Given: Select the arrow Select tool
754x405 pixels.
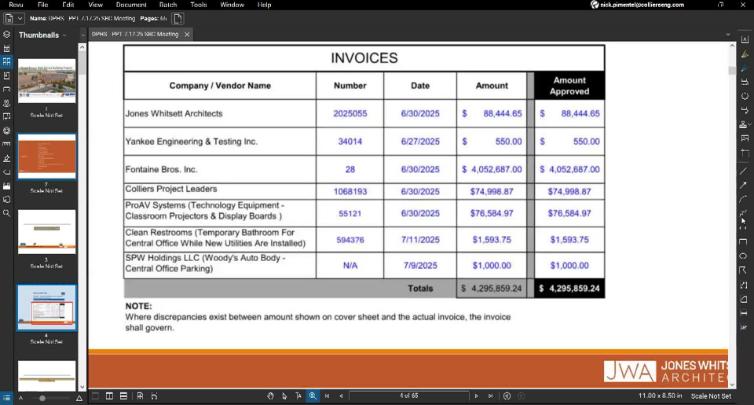Looking at the screenshot, I should click(x=284, y=396).
